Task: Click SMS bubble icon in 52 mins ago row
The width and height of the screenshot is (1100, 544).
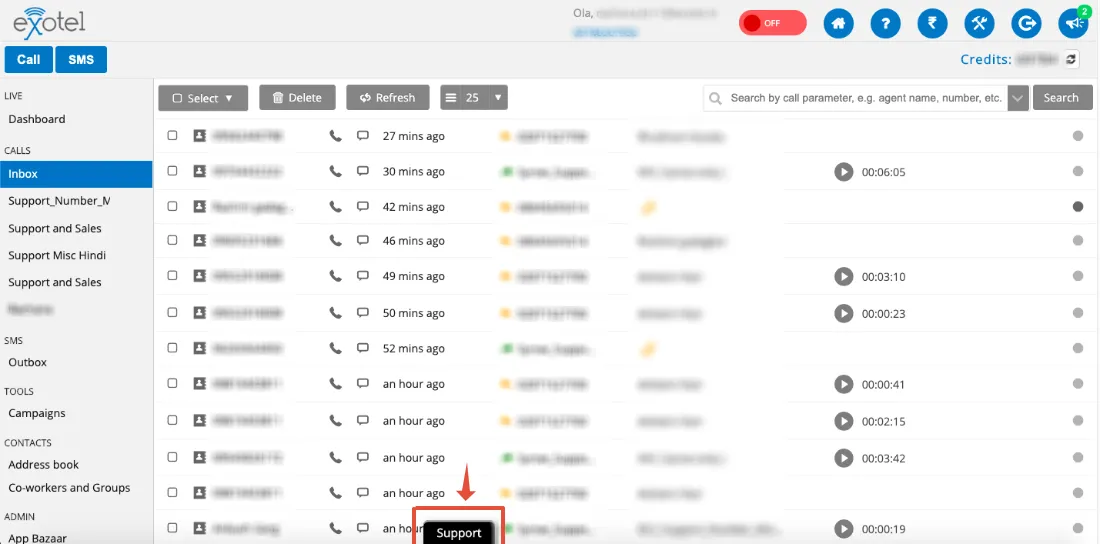Action: [363, 347]
